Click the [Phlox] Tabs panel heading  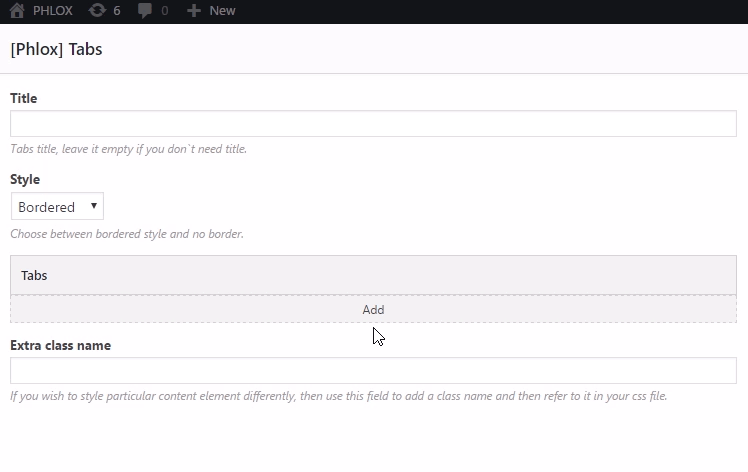pyautogui.click(x=56, y=49)
